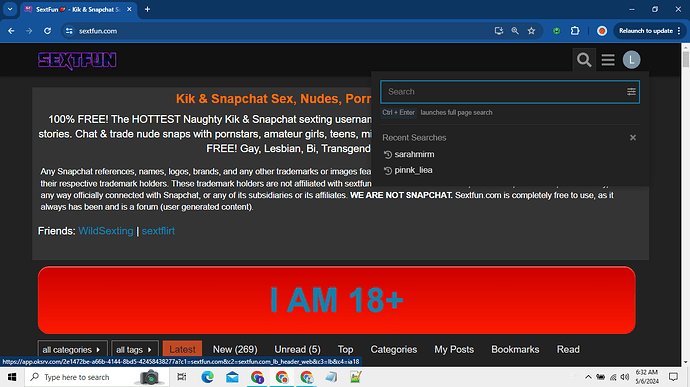Viewport: 690px width, 387px height.
Task: Open the browser extensions puzzle icon
Action: (x=575, y=31)
